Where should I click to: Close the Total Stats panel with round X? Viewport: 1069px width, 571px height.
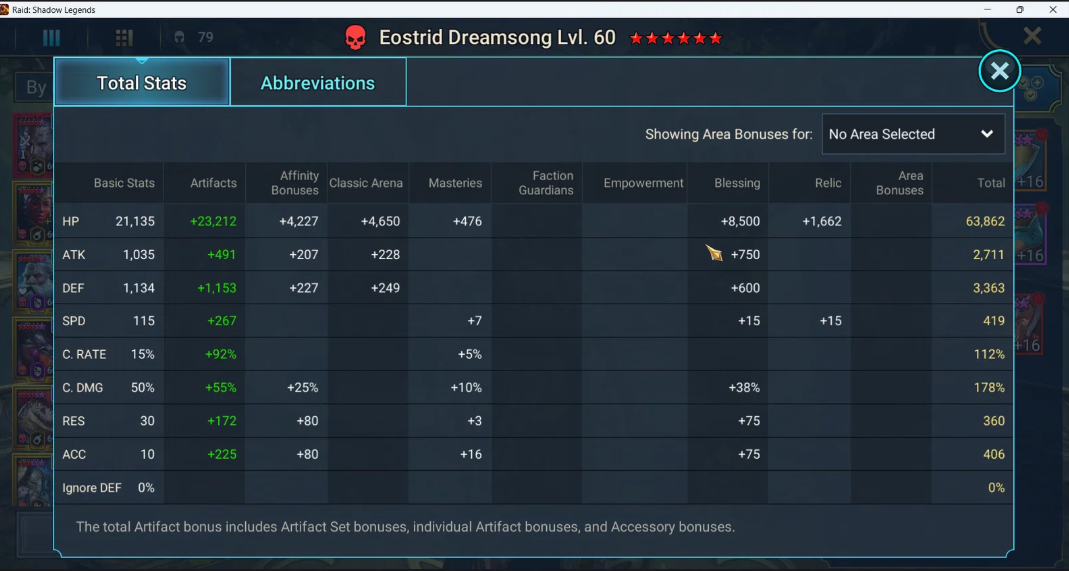(x=999, y=71)
